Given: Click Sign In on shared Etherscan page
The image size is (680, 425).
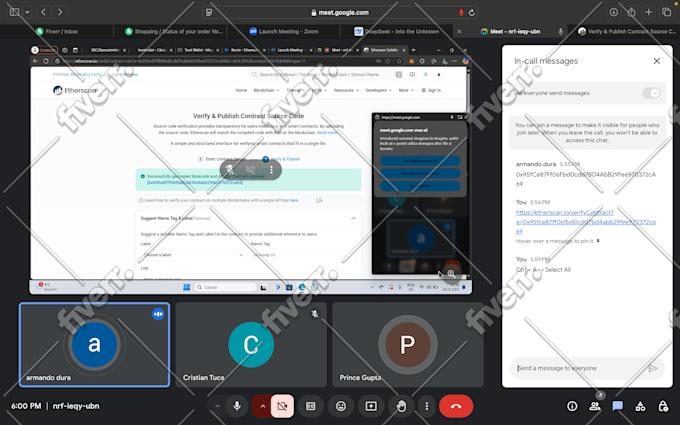Looking at the screenshot, I should (x=431, y=90).
